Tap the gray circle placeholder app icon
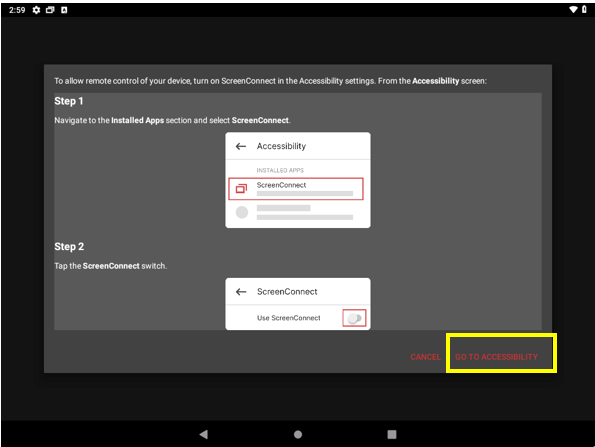The width and height of the screenshot is (595, 447). 242,212
